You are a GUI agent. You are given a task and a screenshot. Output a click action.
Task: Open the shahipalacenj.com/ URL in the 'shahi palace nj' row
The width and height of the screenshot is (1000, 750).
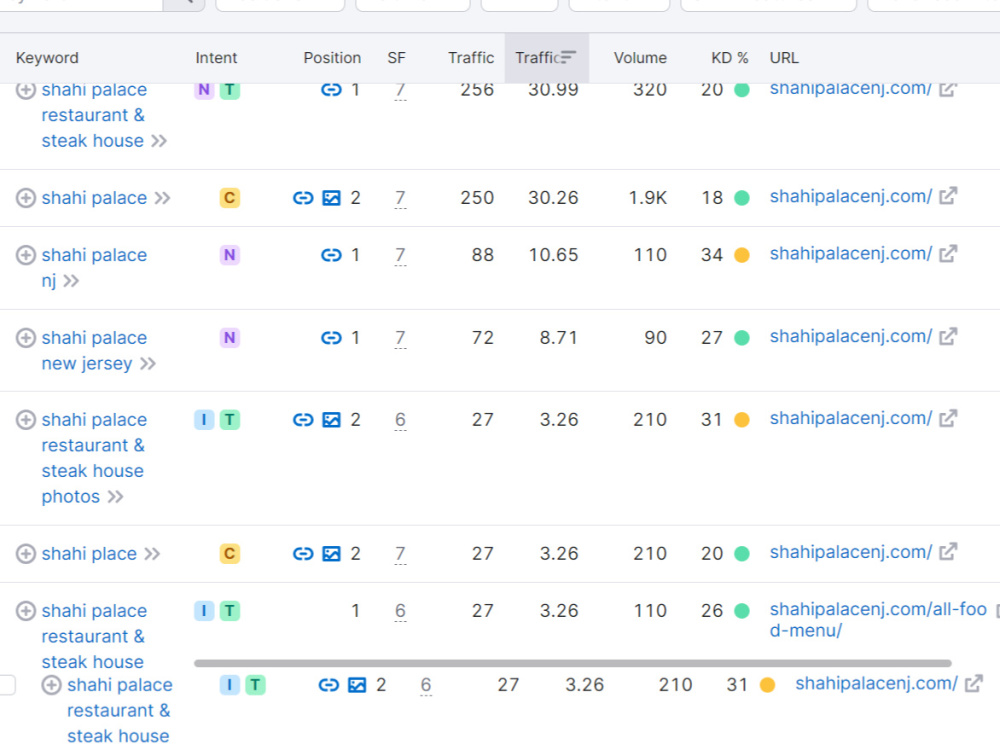point(851,254)
